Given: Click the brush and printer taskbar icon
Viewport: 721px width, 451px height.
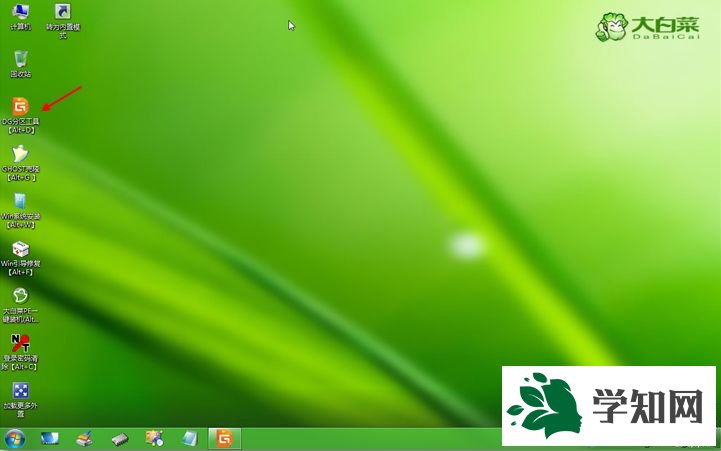Looking at the screenshot, I should [x=85, y=439].
